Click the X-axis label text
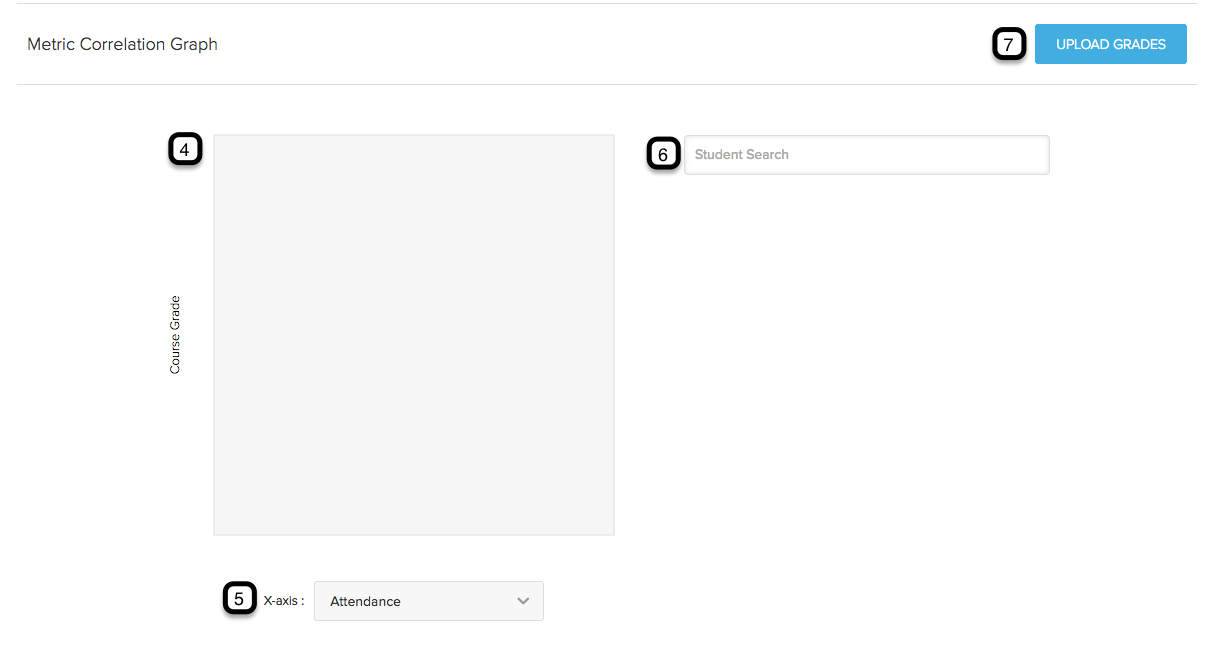This screenshot has width=1226, height=648. coord(283,601)
